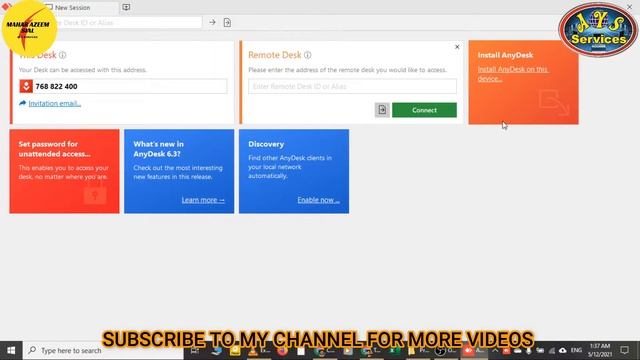Show info for This Desk
This screenshot has height=360, width=640.
coord(62,55)
